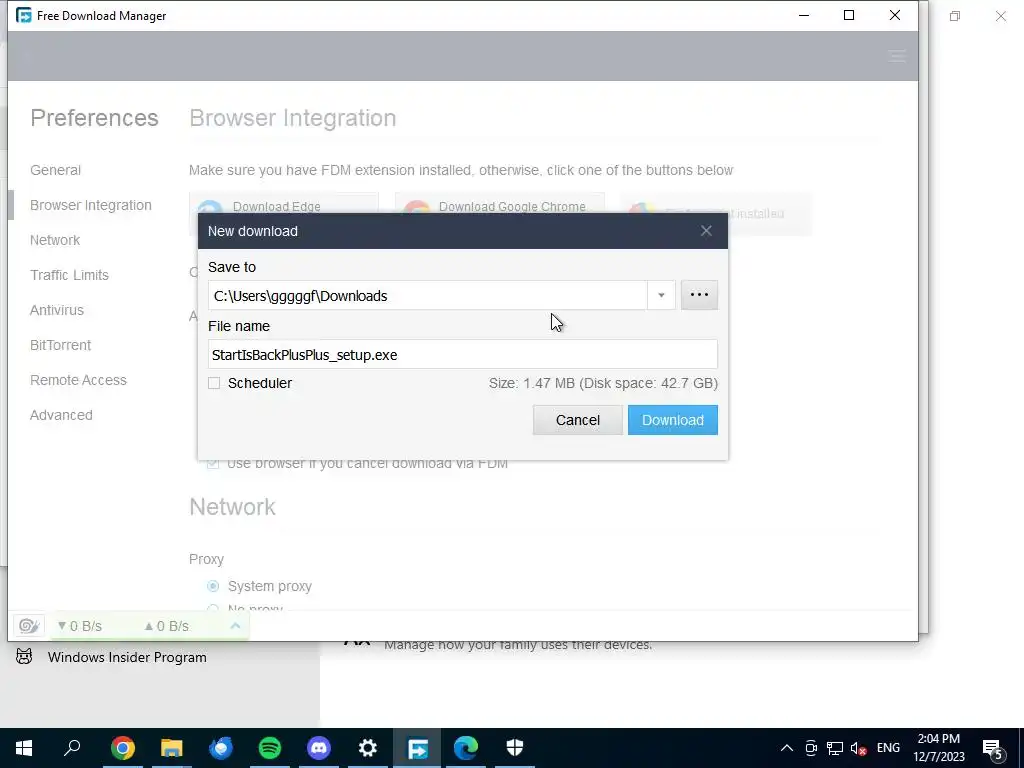The height and width of the screenshot is (768, 1024).
Task: Start the download with the Download button
Action: (x=673, y=420)
